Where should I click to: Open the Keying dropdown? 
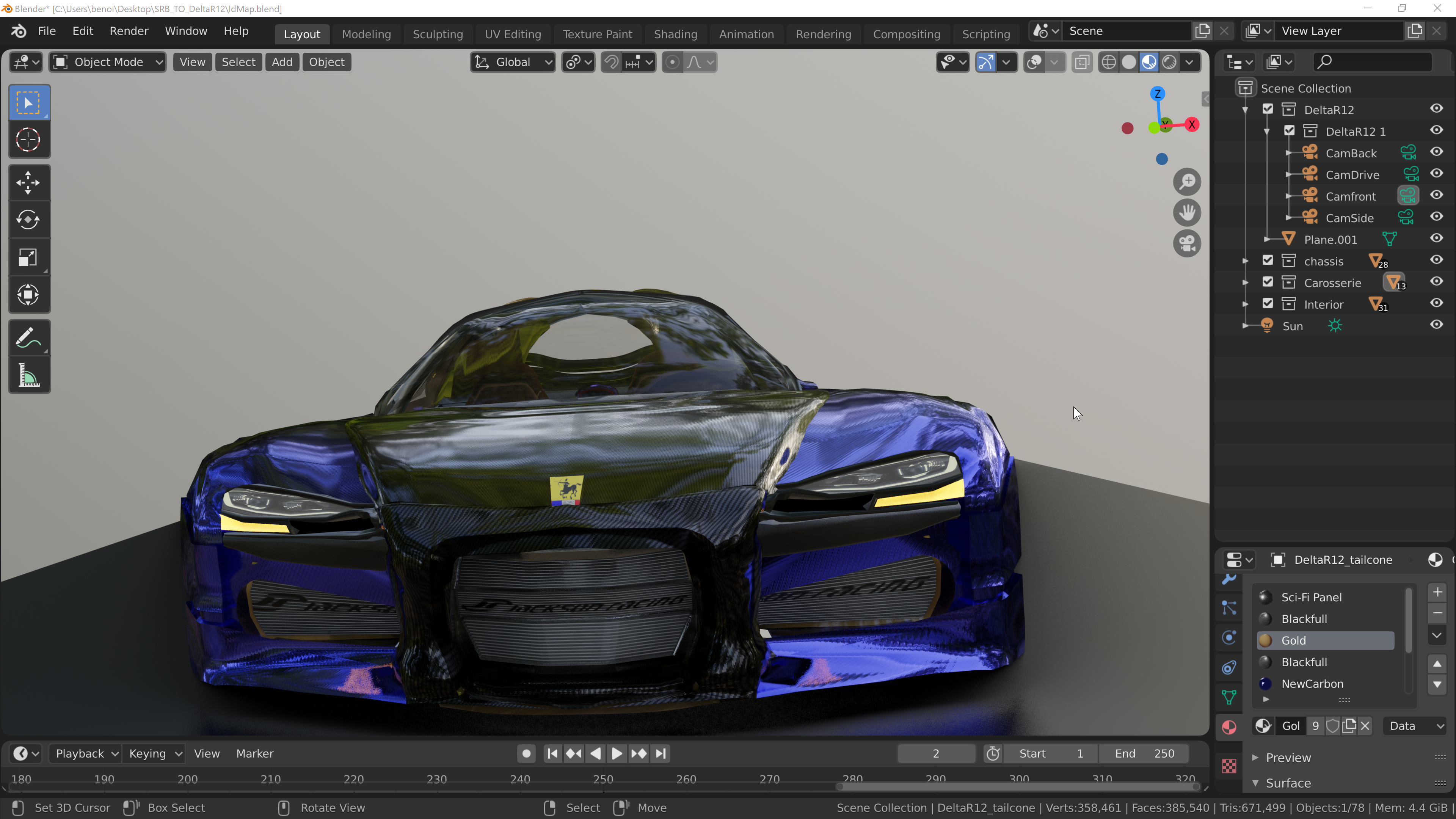click(x=154, y=753)
